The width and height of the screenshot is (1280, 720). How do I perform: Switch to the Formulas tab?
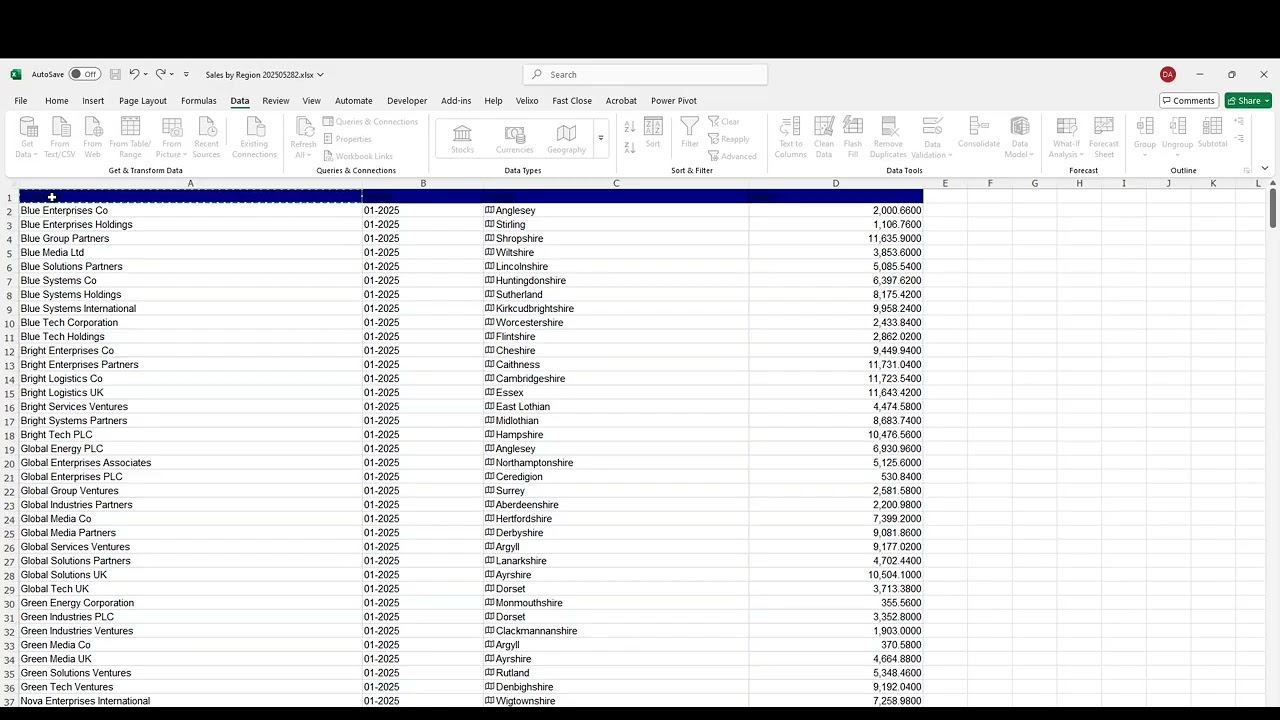click(x=199, y=101)
